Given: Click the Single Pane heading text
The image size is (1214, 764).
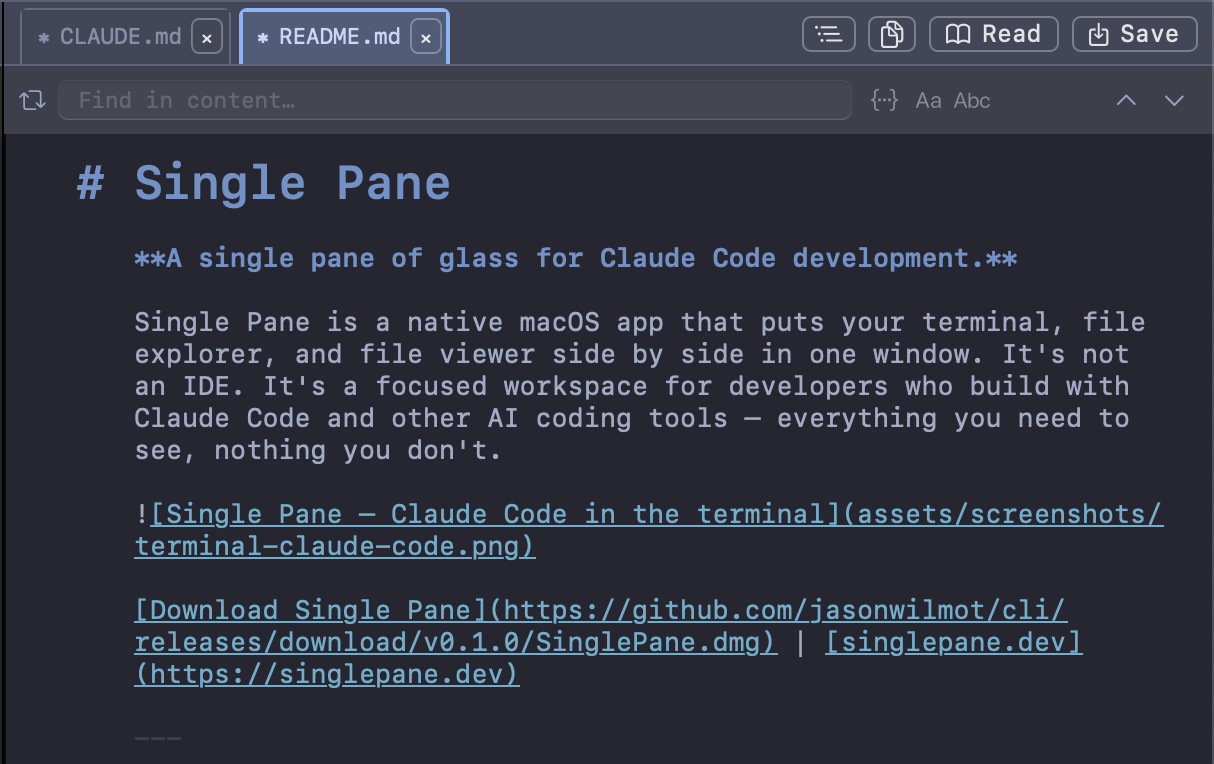Looking at the screenshot, I should coord(292,183).
